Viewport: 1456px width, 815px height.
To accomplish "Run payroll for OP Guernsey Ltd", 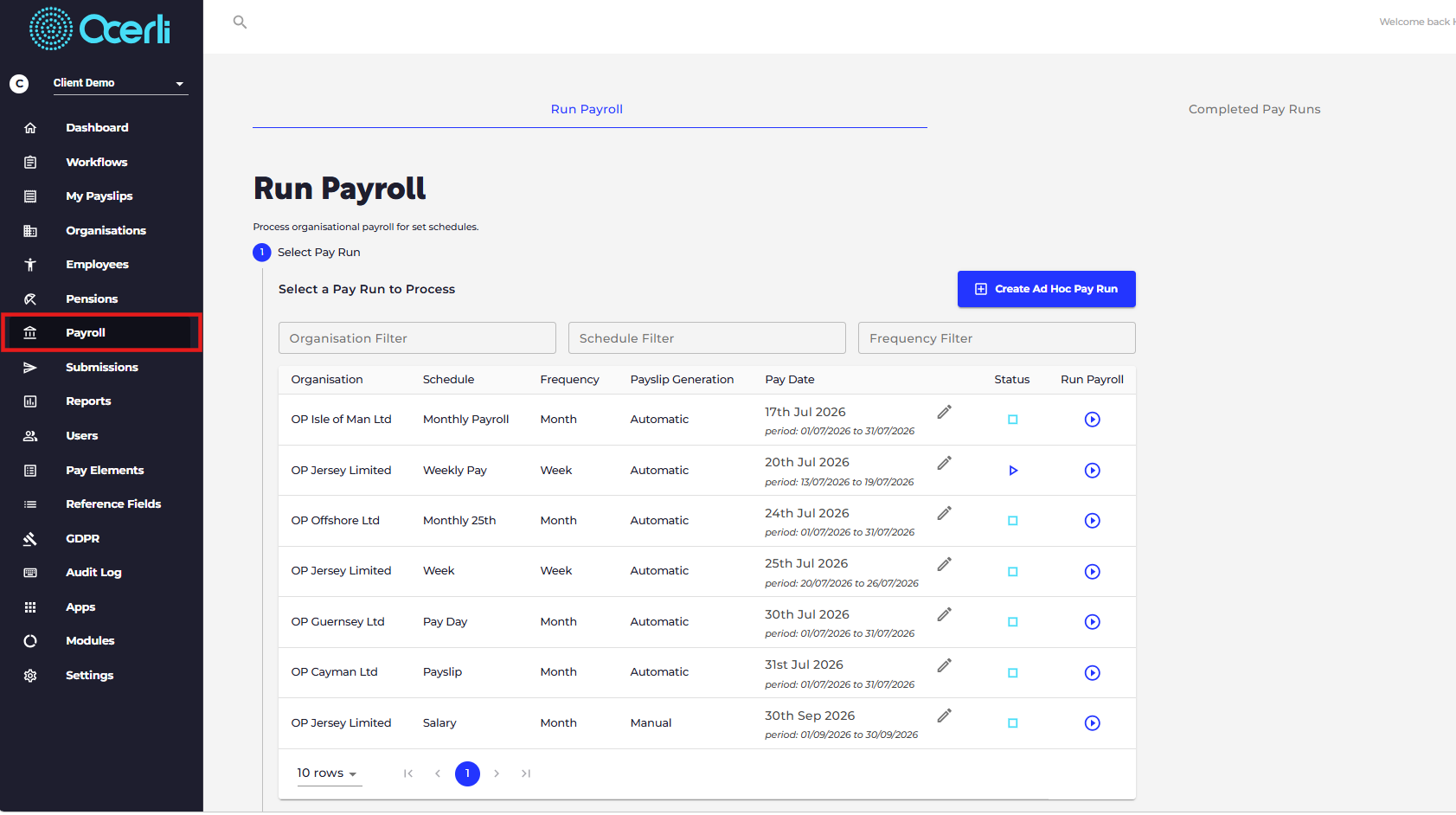I will (1092, 622).
